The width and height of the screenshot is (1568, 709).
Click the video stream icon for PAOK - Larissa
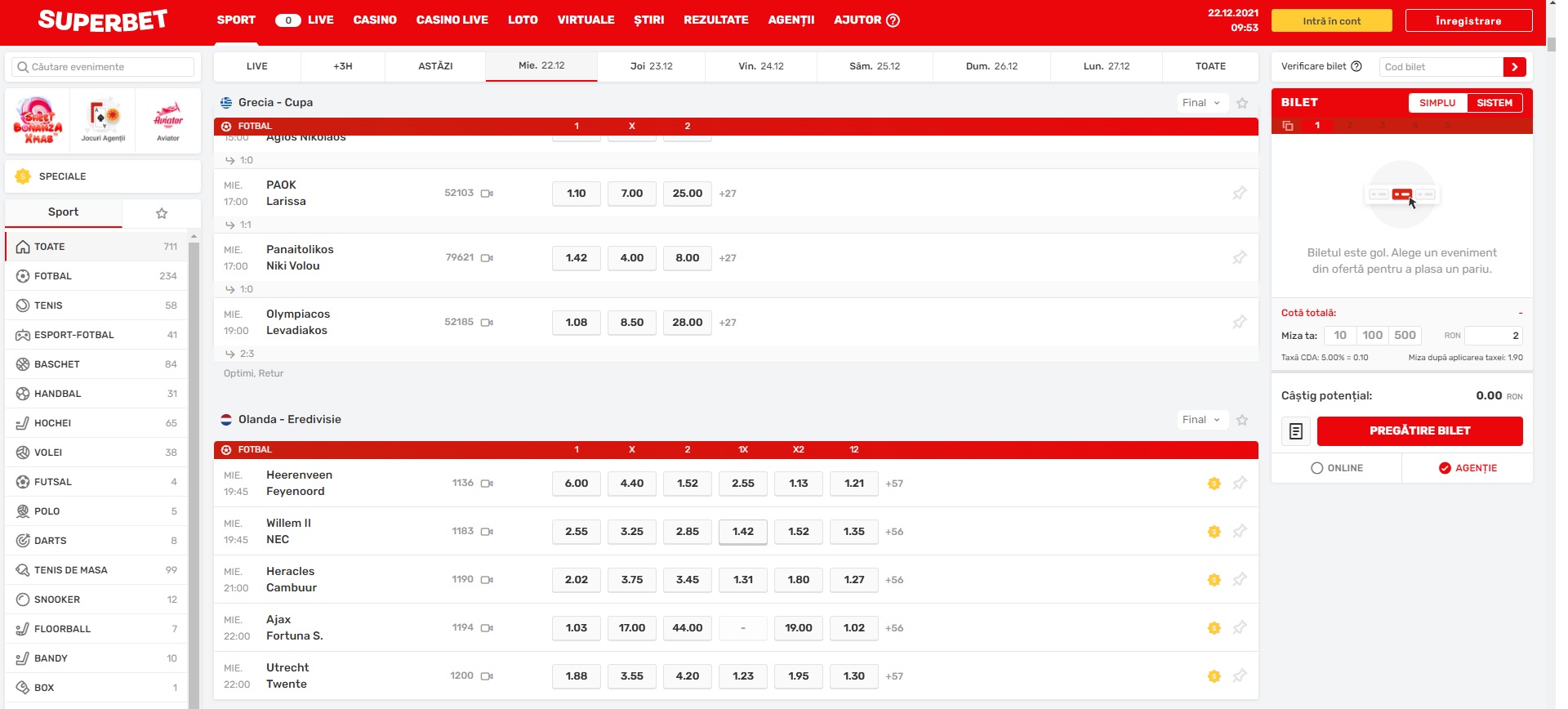(x=487, y=194)
